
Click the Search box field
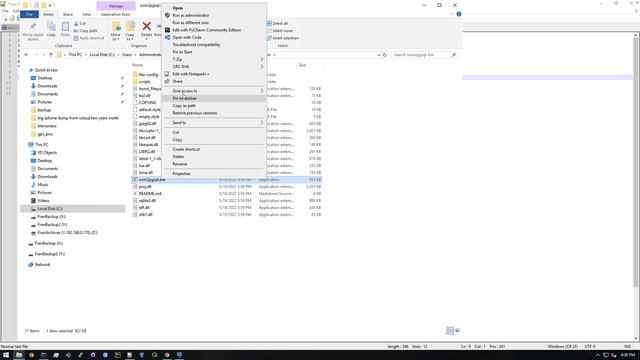point(424,55)
